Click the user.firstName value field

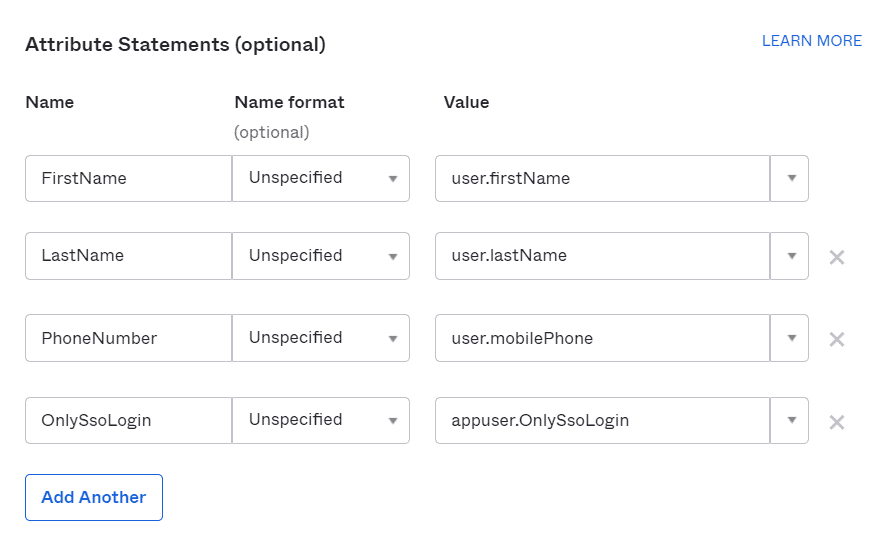[602, 178]
